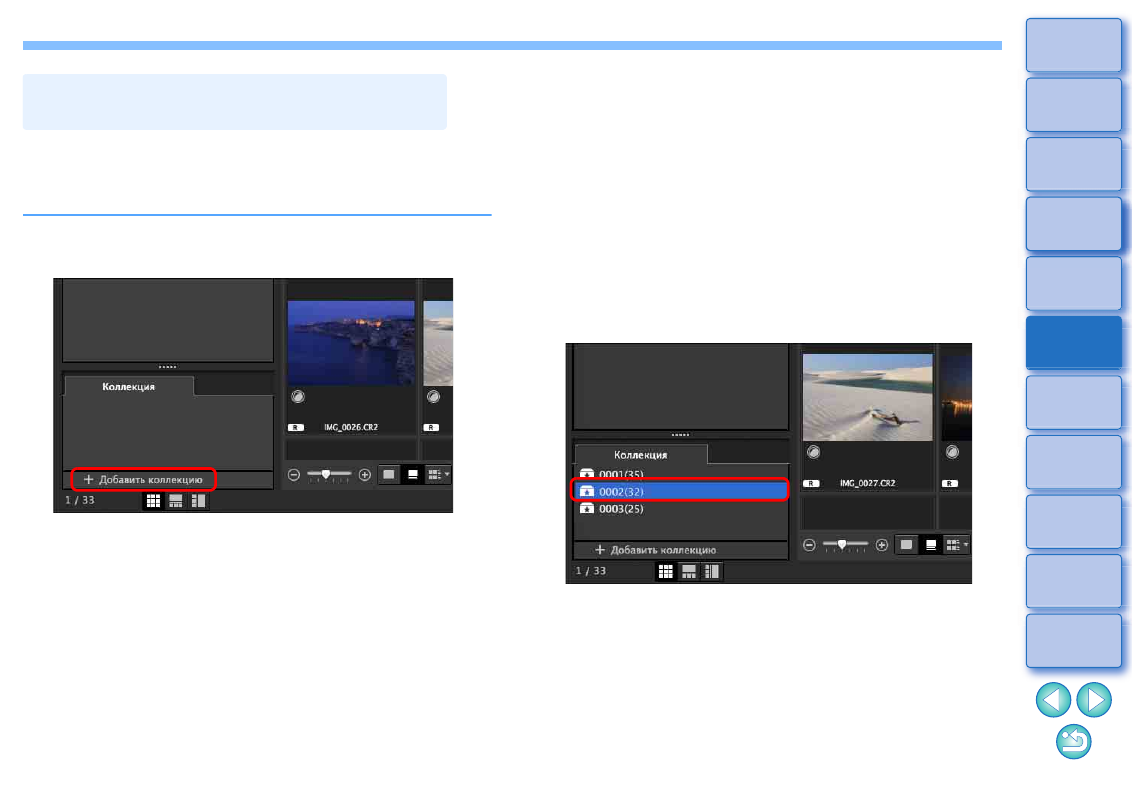Click the R badge beside IMG_0027.CR2

coord(811,484)
